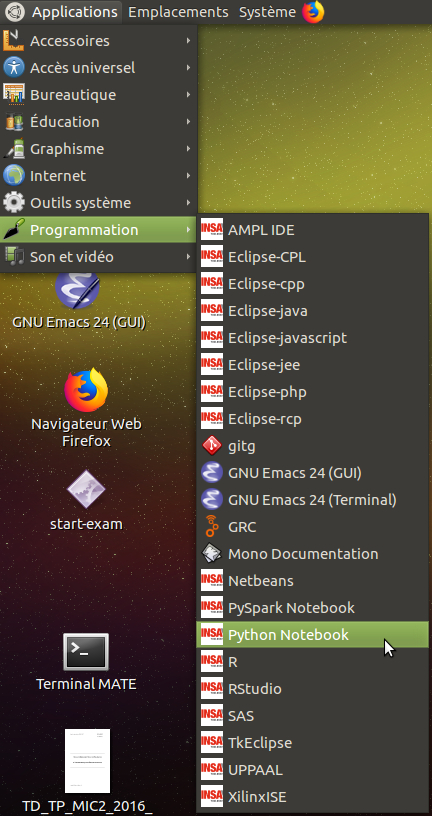432x816 pixels.
Task: Launch Eclipse-php
Action: 312,392
